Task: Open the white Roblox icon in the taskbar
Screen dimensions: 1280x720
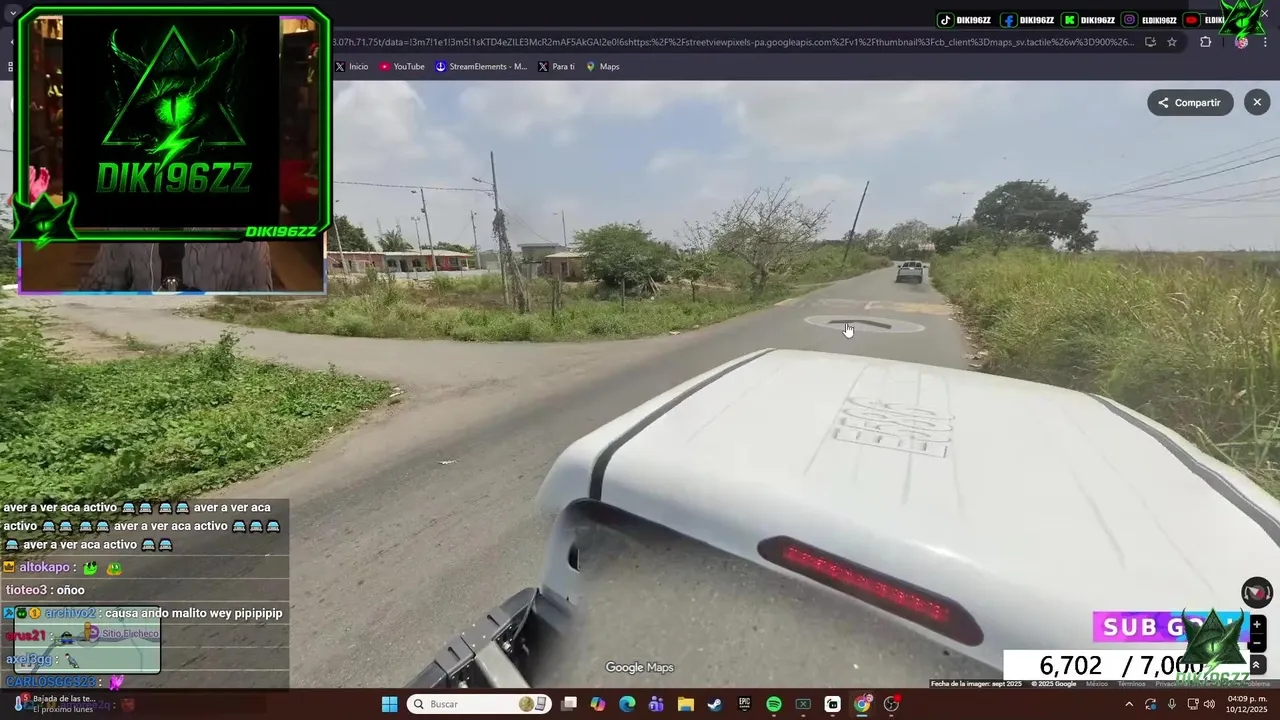Action: pyautogui.click(x=832, y=704)
